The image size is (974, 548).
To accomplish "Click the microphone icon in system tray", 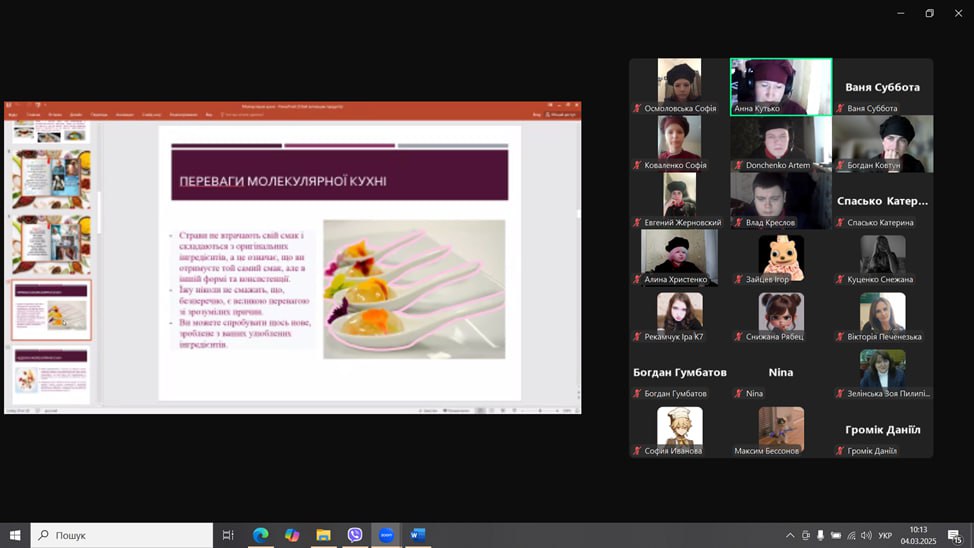I will tap(821, 535).
